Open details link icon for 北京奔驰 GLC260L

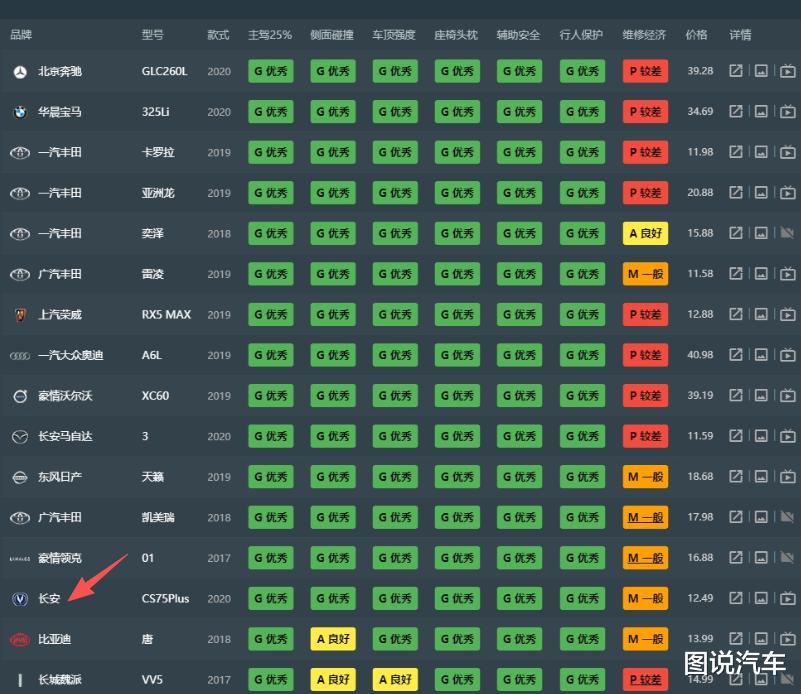pos(736,71)
